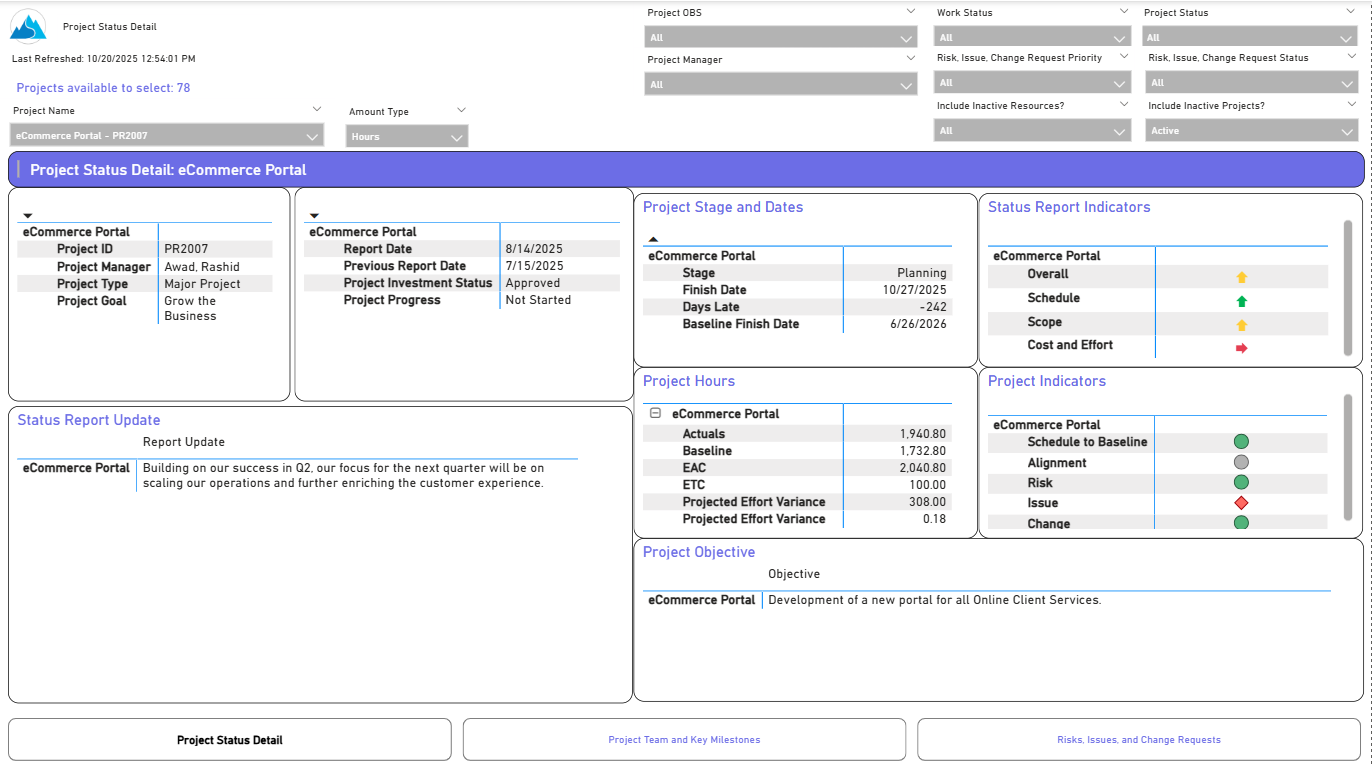Open the Amount Type Hours dropdown

(x=407, y=137)
